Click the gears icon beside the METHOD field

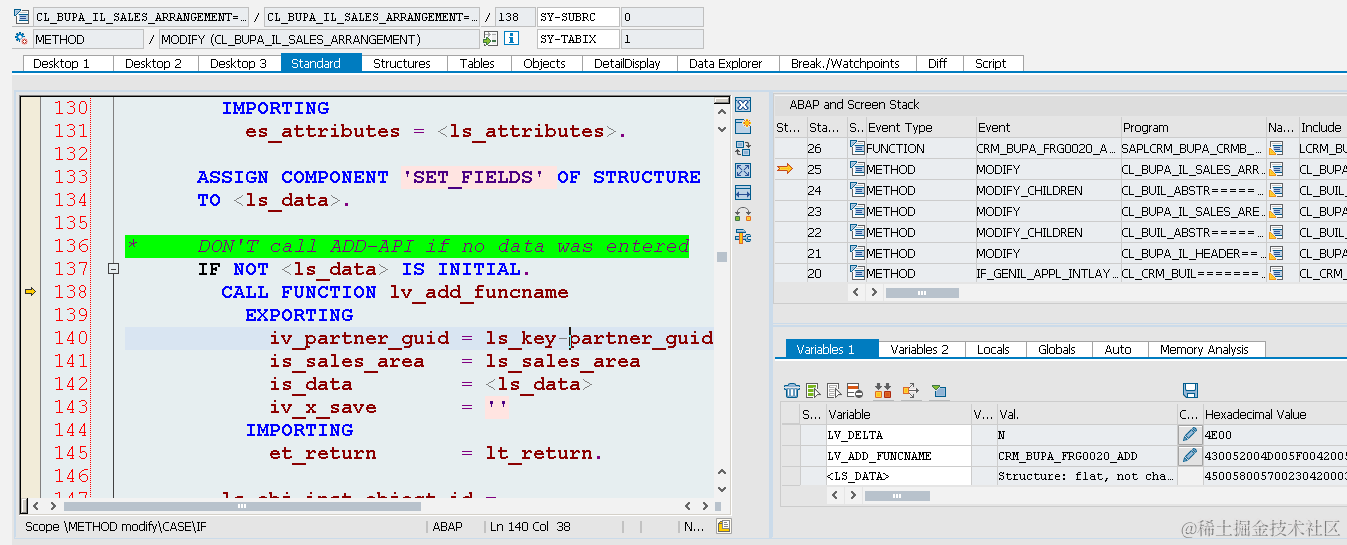point(21,39)
